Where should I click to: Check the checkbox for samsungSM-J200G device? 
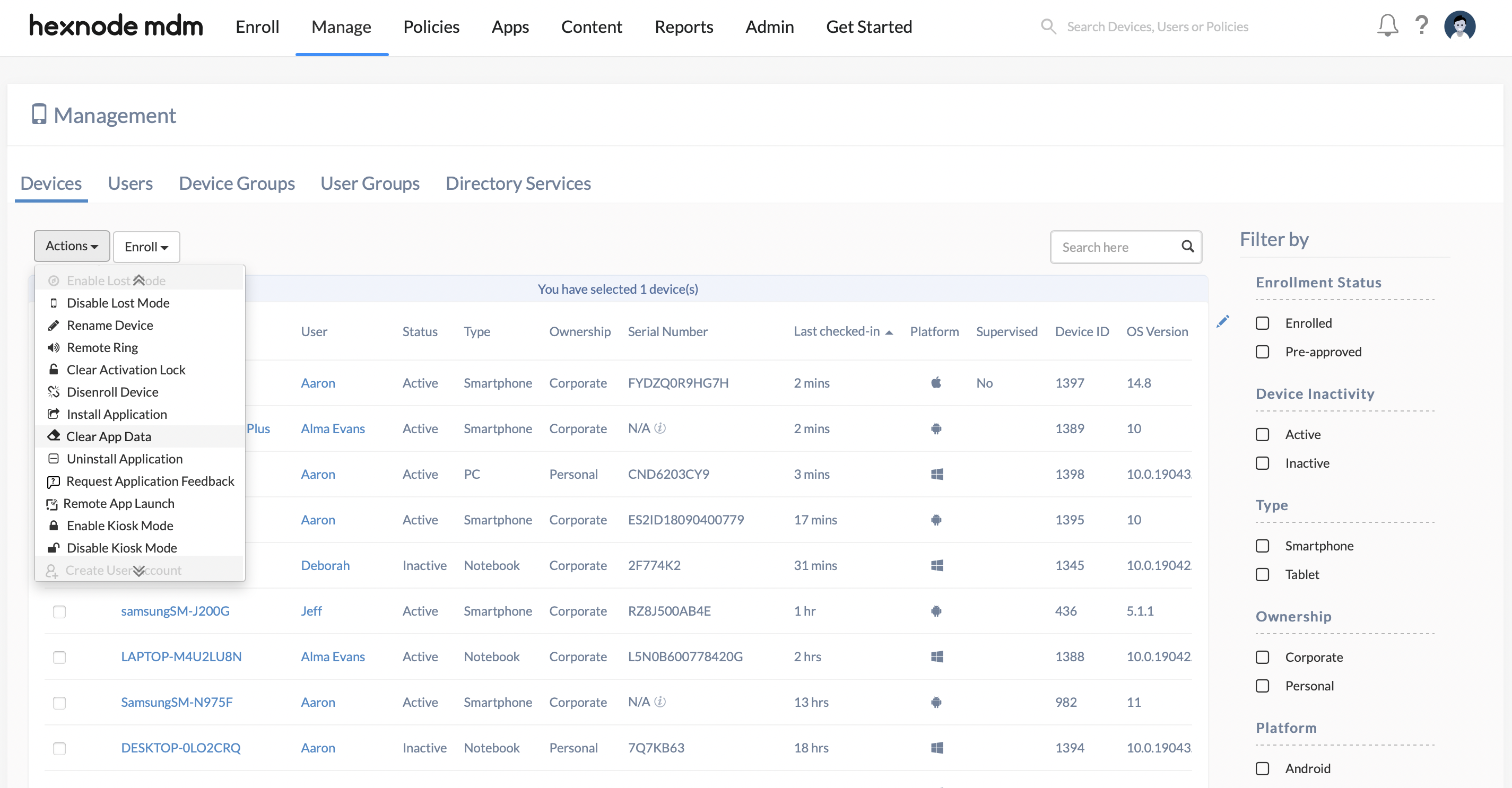click(59, 611)
